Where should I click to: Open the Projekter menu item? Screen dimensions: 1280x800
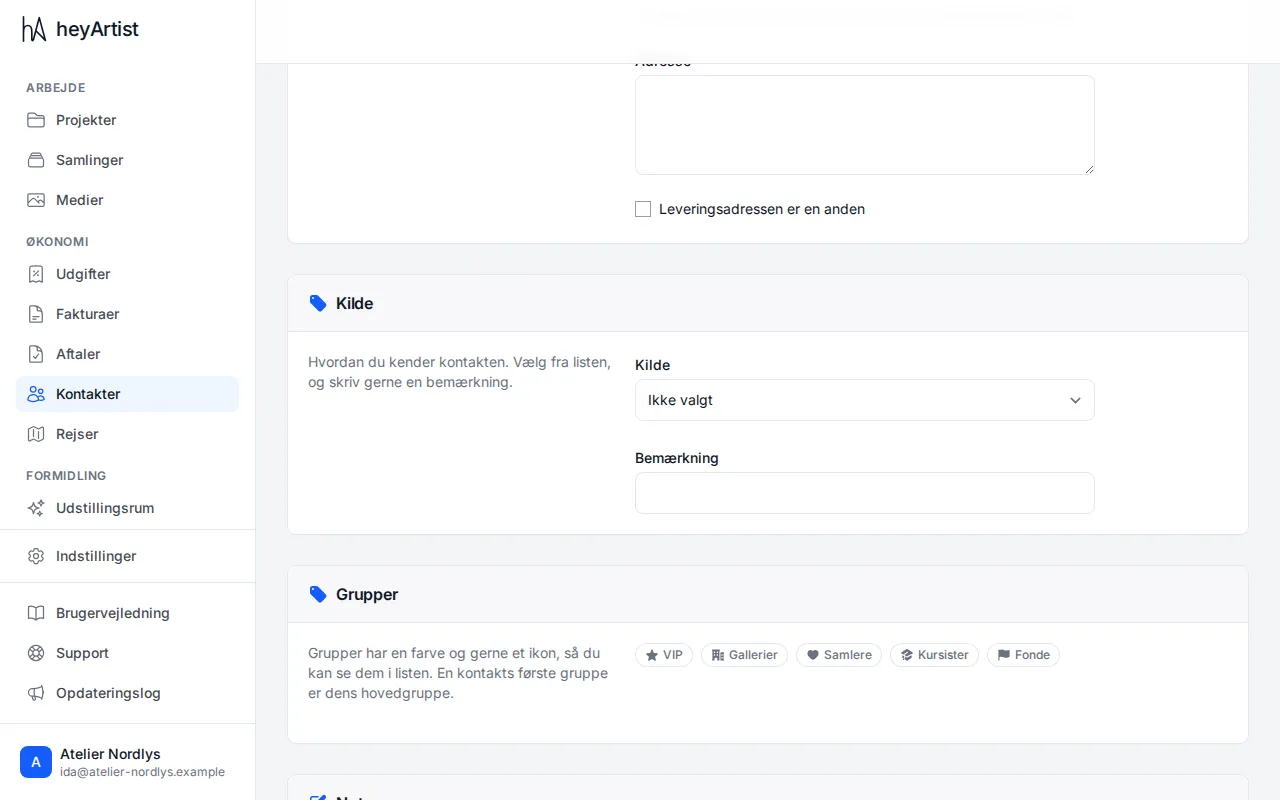point(128,120)
